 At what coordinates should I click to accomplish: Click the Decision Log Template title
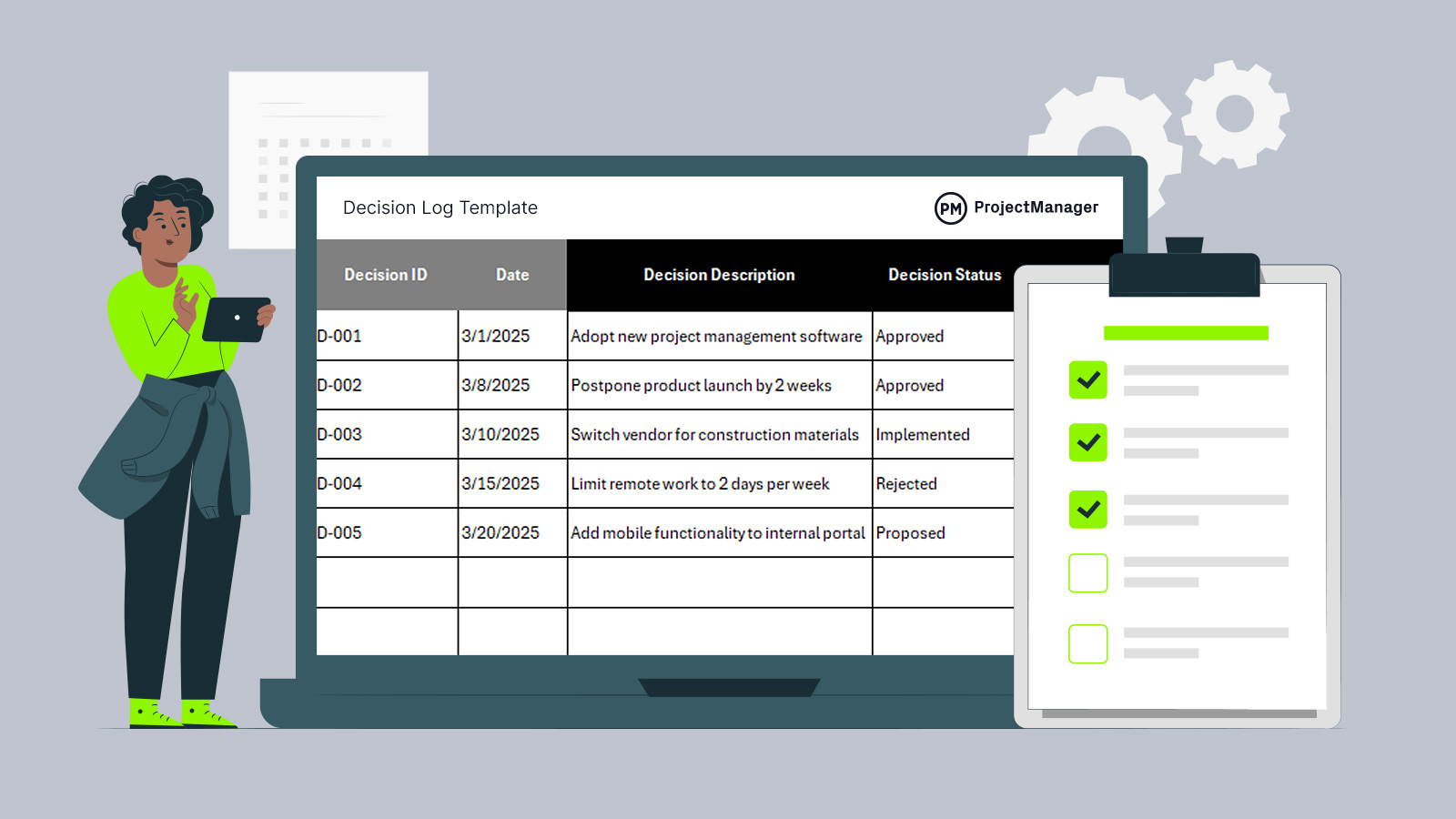[x=440, y=207]
